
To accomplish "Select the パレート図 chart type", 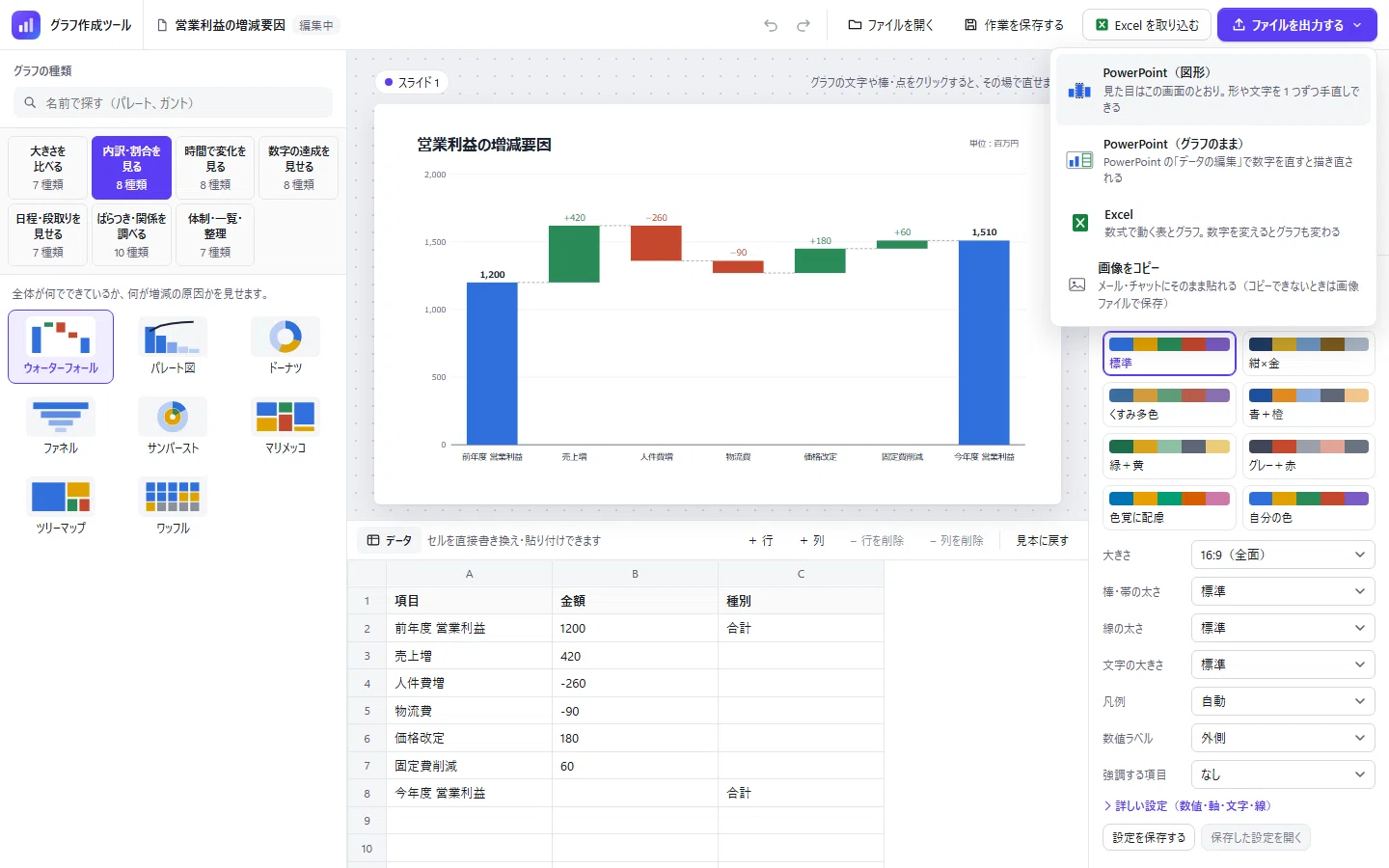I will click(x=174, y=346).
